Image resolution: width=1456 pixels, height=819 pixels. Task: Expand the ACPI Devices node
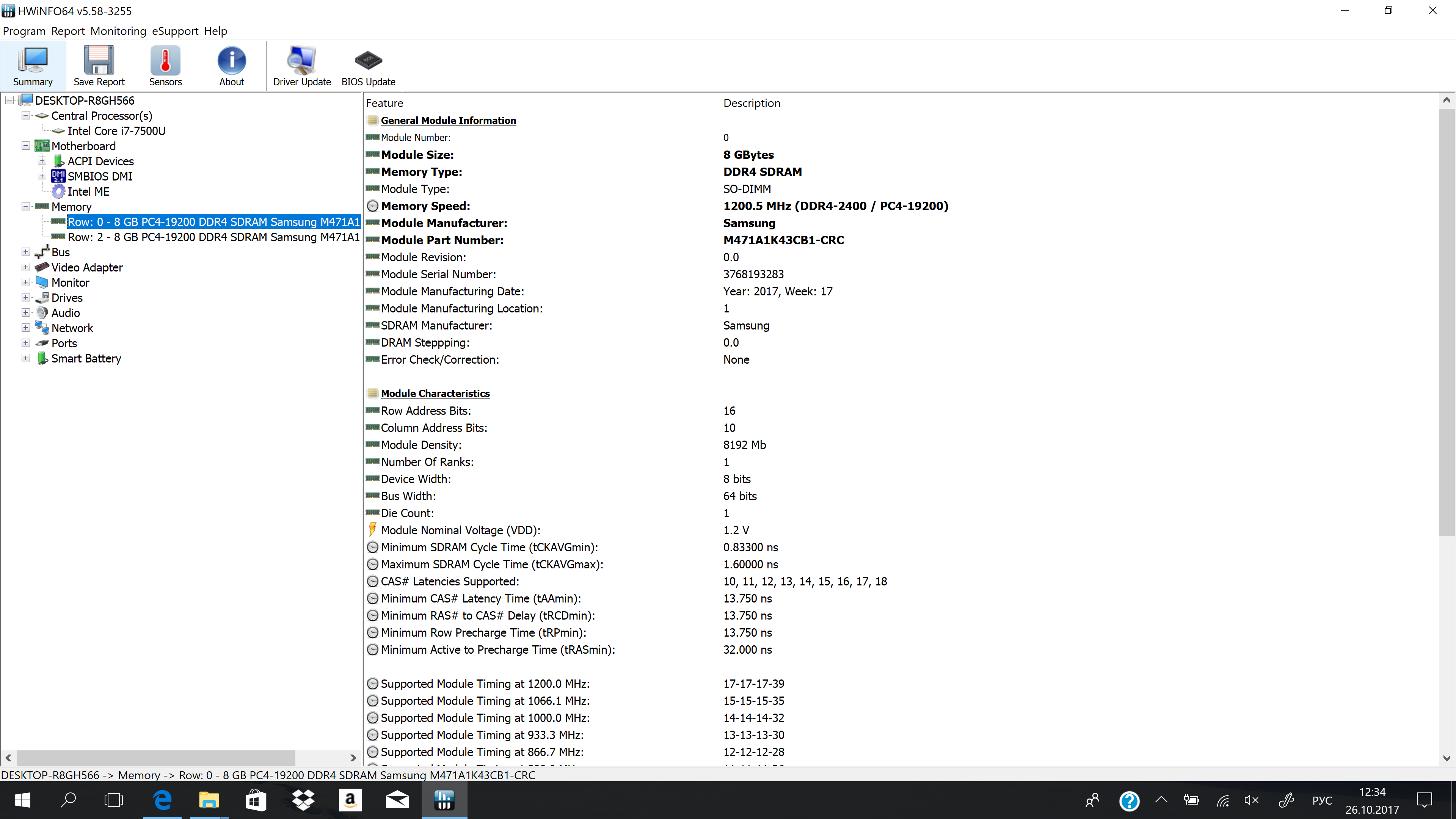(42, 161)
